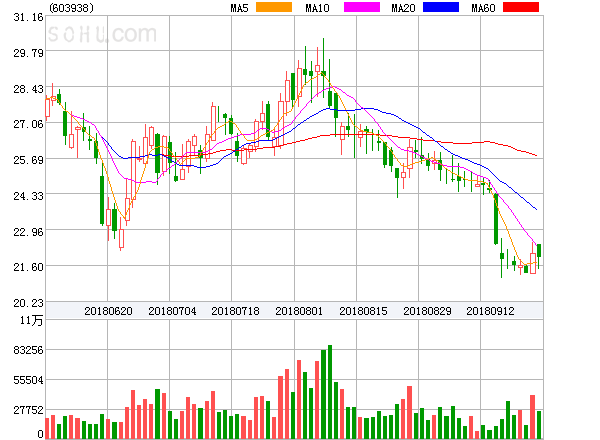
Task: Click the tallest green volume bar
Action: click(x=330, y=392)
